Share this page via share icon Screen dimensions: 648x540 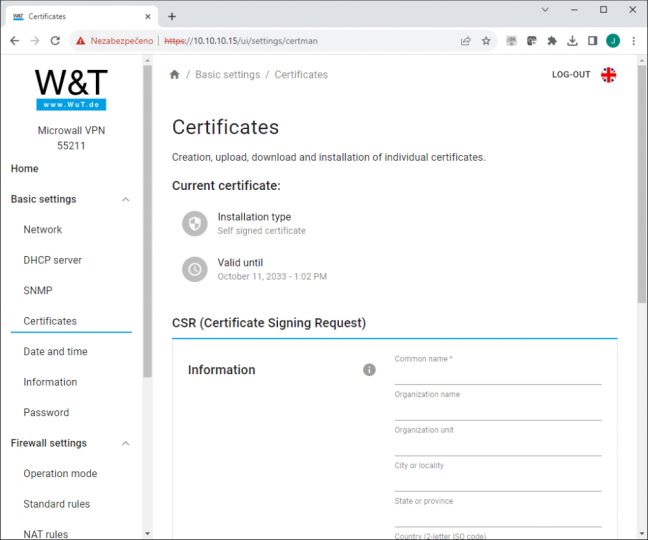(466, 41)
